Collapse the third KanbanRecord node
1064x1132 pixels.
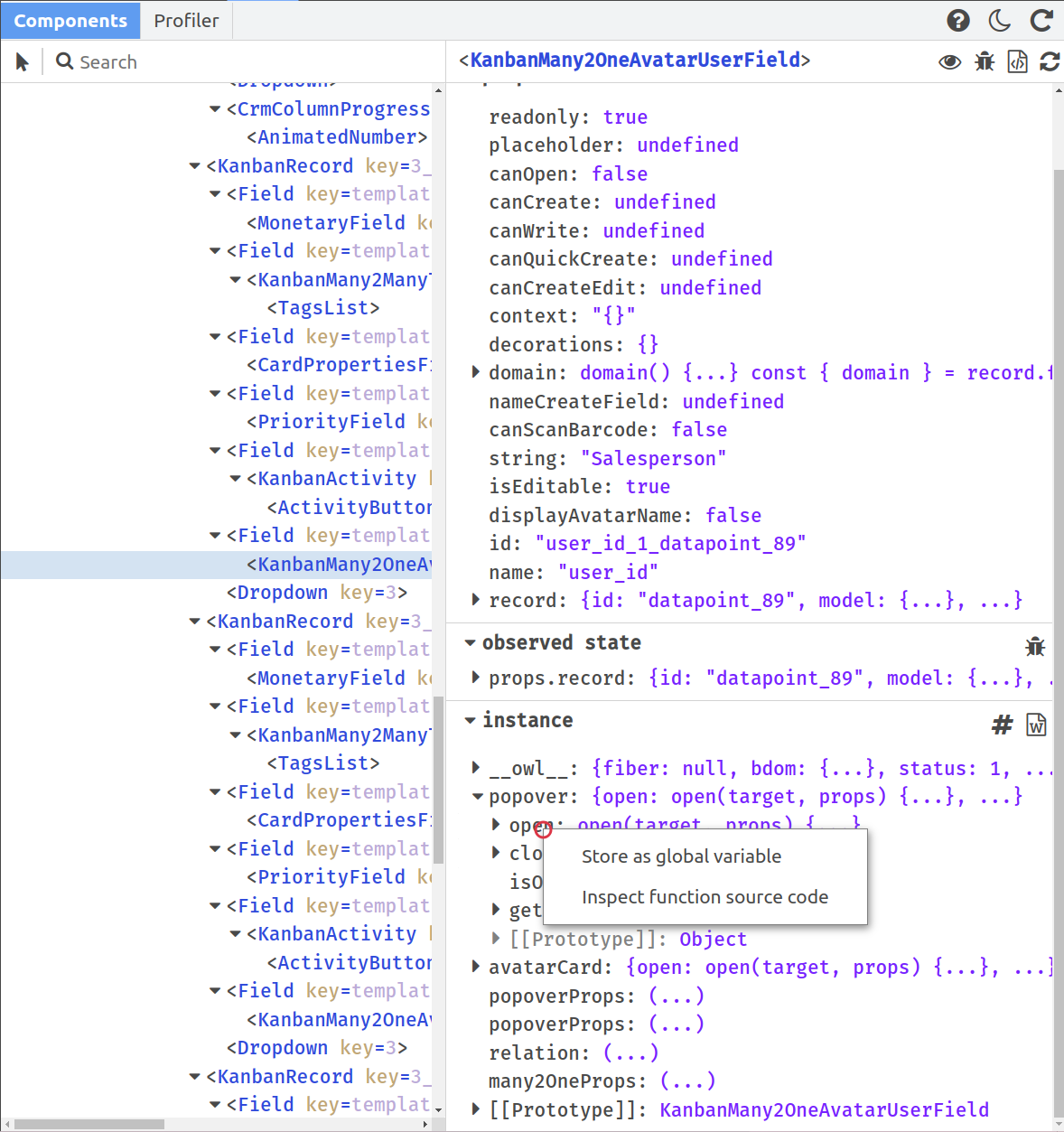click(194, 1077)
